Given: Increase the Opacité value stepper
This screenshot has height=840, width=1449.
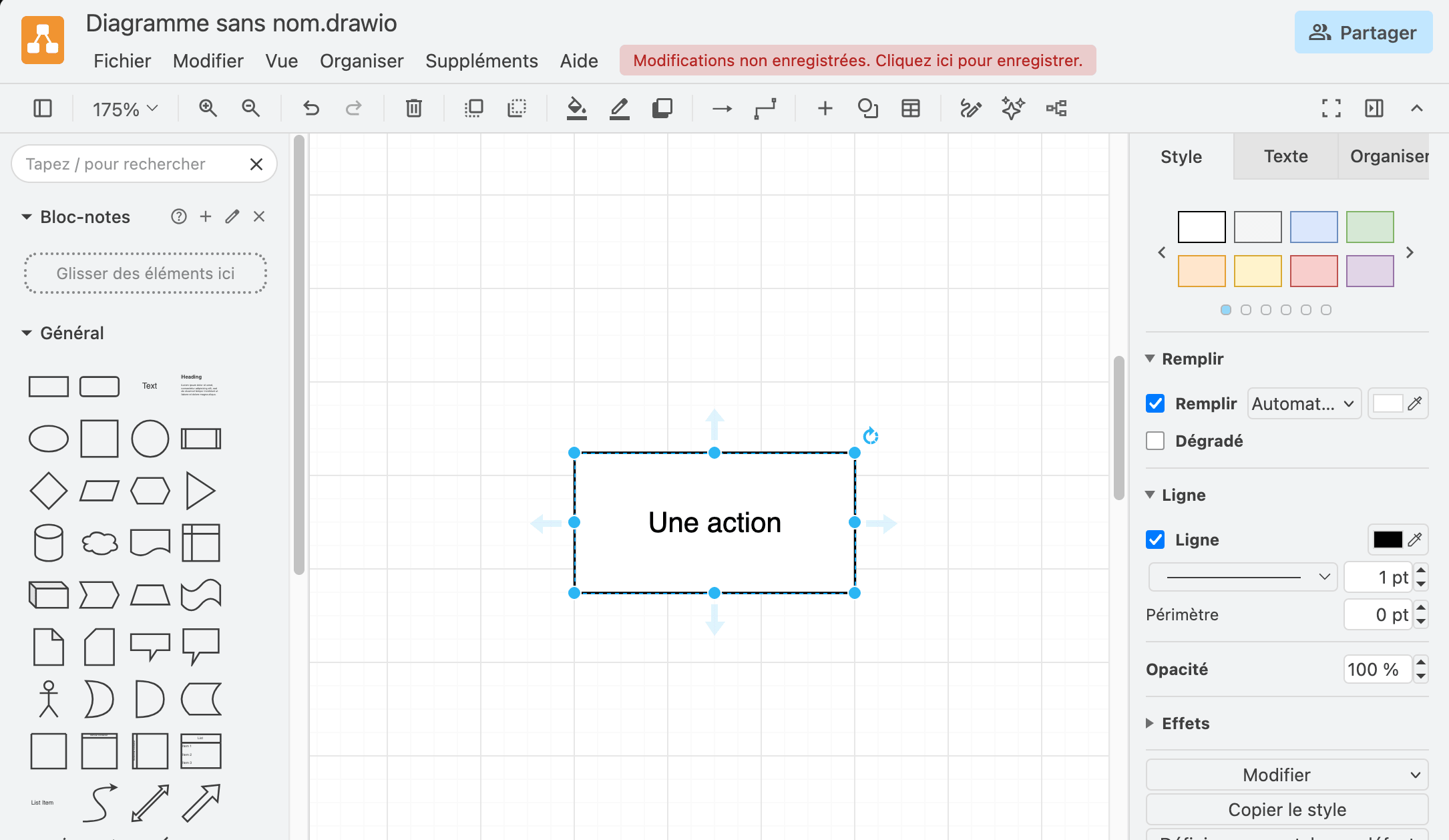Looking at the screenshot, I should click(x=1421, y=662).
